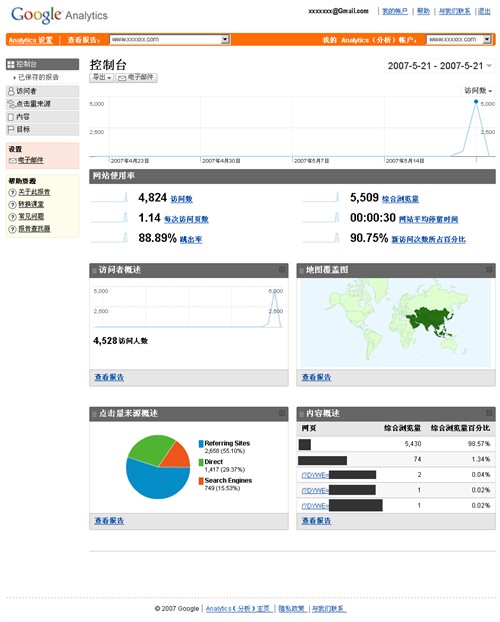Close the 点击量来源概述 widget
The image size is (500, 622).
tap(282, 413)
